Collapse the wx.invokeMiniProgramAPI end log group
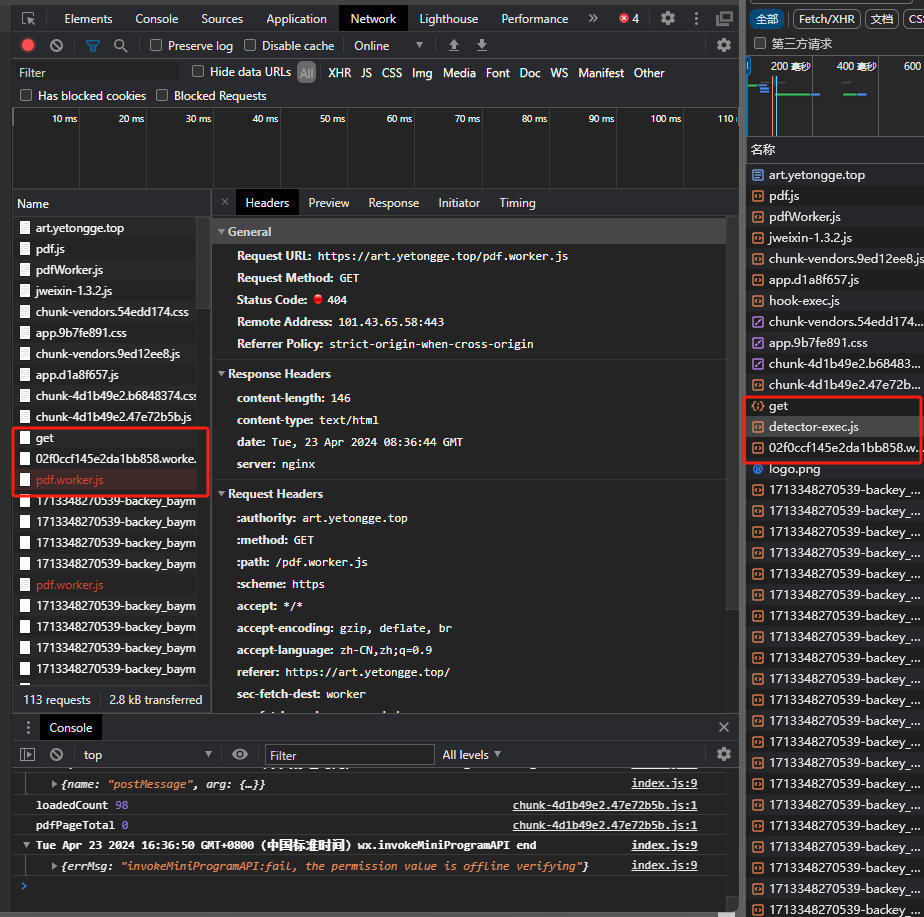This screenshot has width=924, height=917. click(27, 845)
